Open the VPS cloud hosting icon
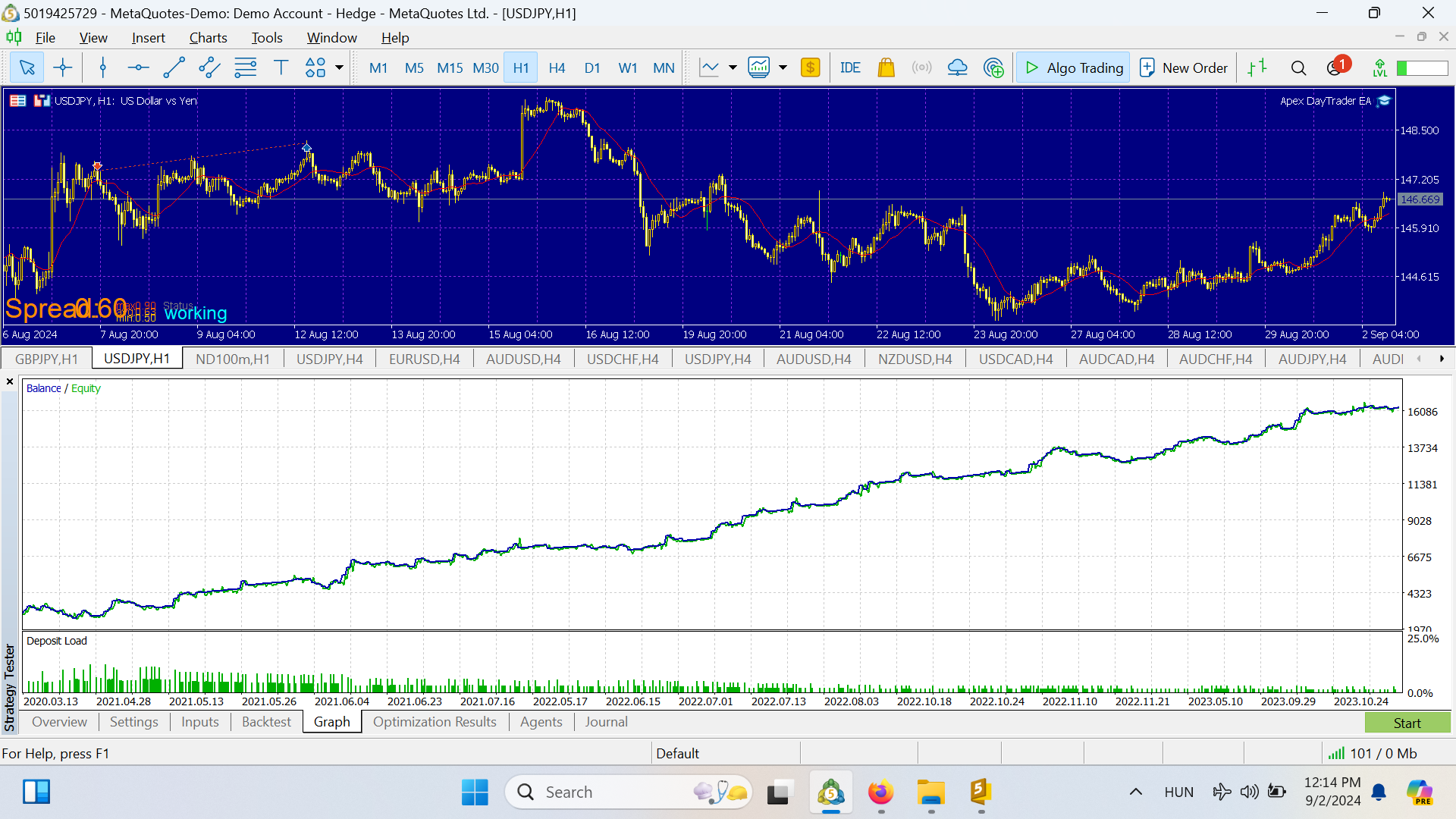The image size is (1456, 819). tap(957, 68)
